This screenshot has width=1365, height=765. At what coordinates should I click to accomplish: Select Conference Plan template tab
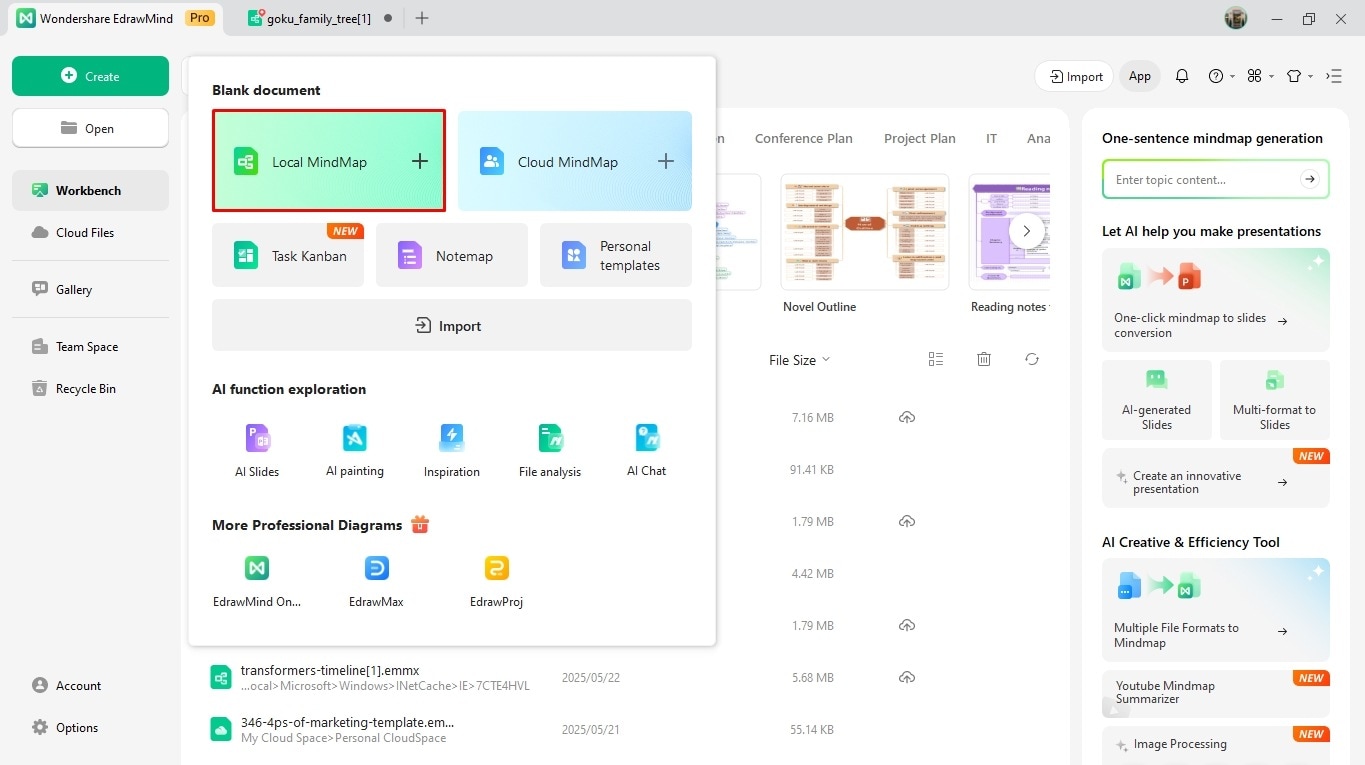tap(804, 138)
